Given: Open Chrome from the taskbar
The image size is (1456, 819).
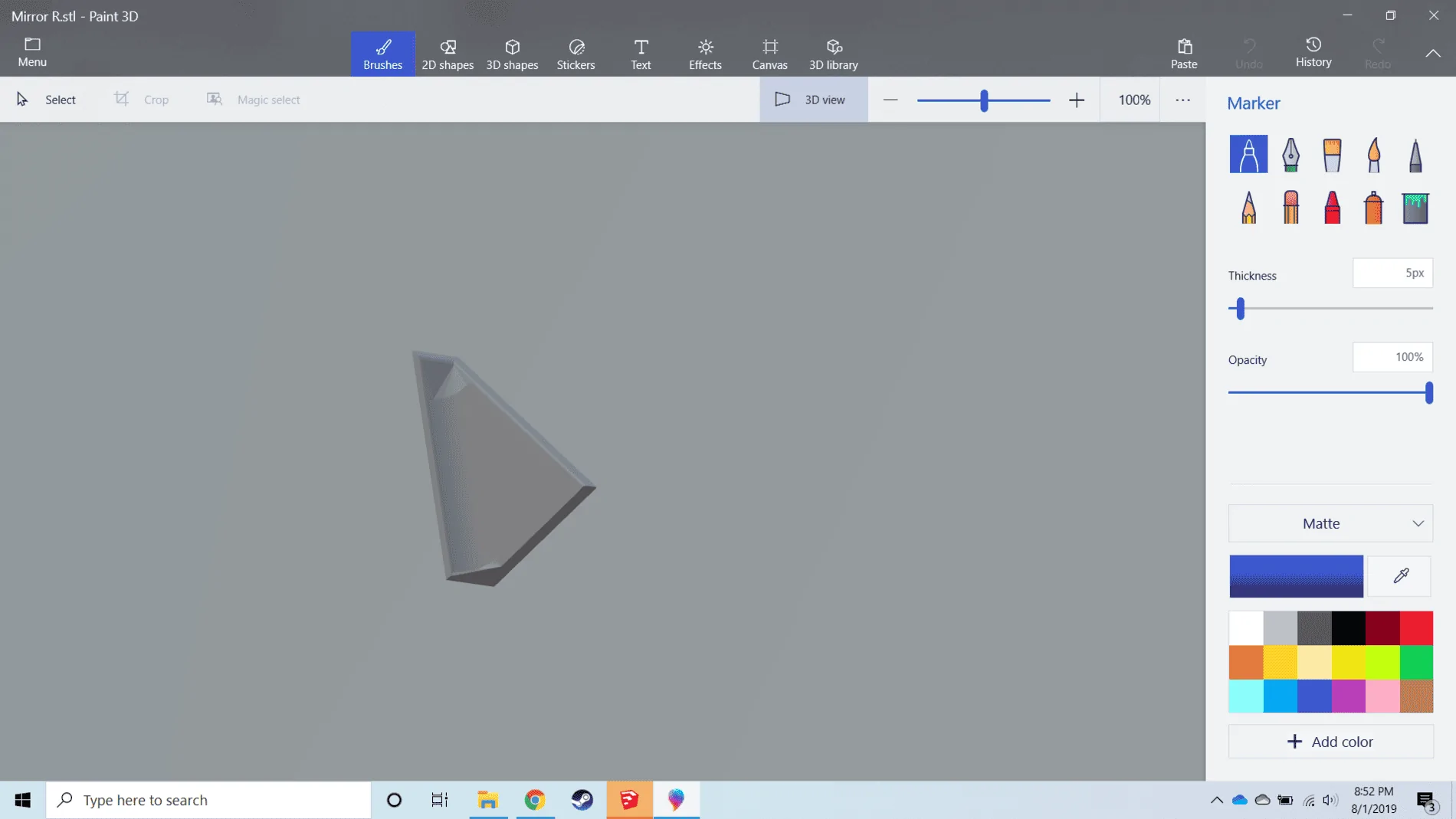Looking at the screenshot, I should pyautogui.click(x=535, y=800).
